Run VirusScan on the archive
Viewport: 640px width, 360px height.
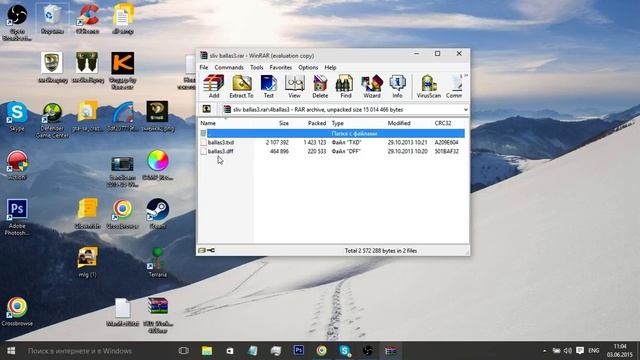click(429, 87)
